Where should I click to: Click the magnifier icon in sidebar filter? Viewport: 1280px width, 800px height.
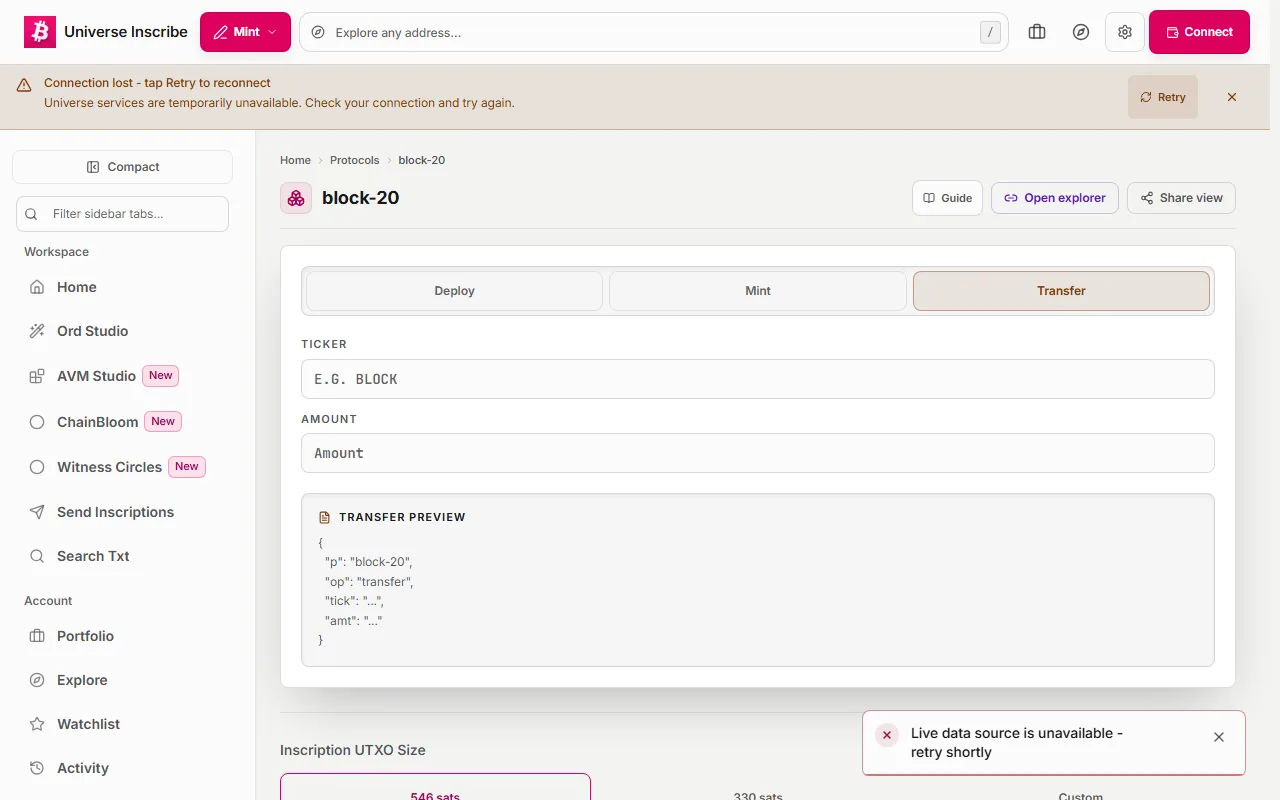coord(31,214)
